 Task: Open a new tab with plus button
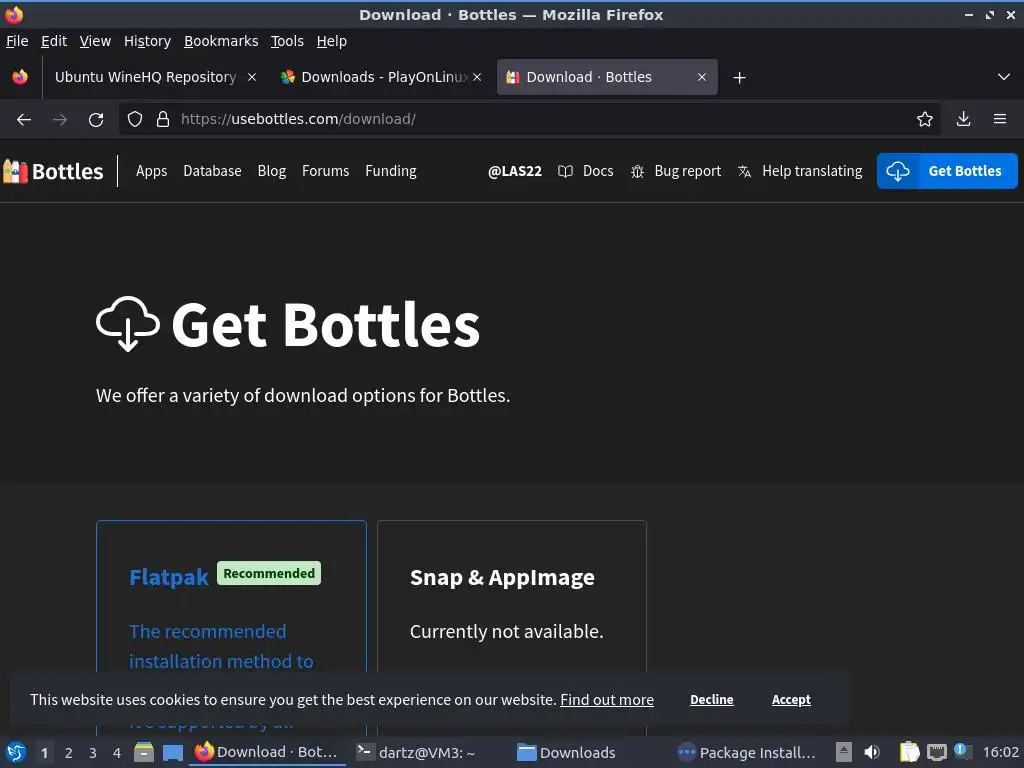(739, 78)
